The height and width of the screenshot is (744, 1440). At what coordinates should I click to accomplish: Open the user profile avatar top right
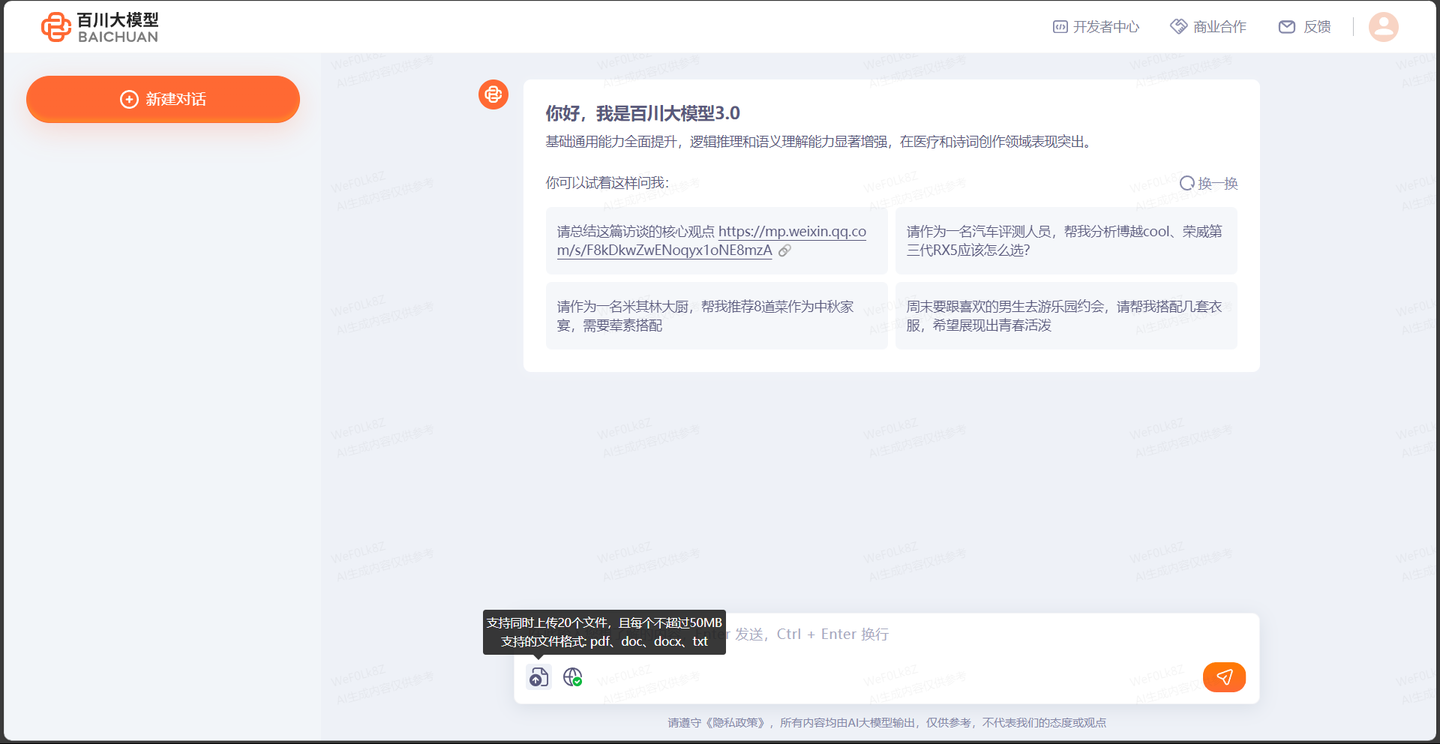pos(1384,26)
